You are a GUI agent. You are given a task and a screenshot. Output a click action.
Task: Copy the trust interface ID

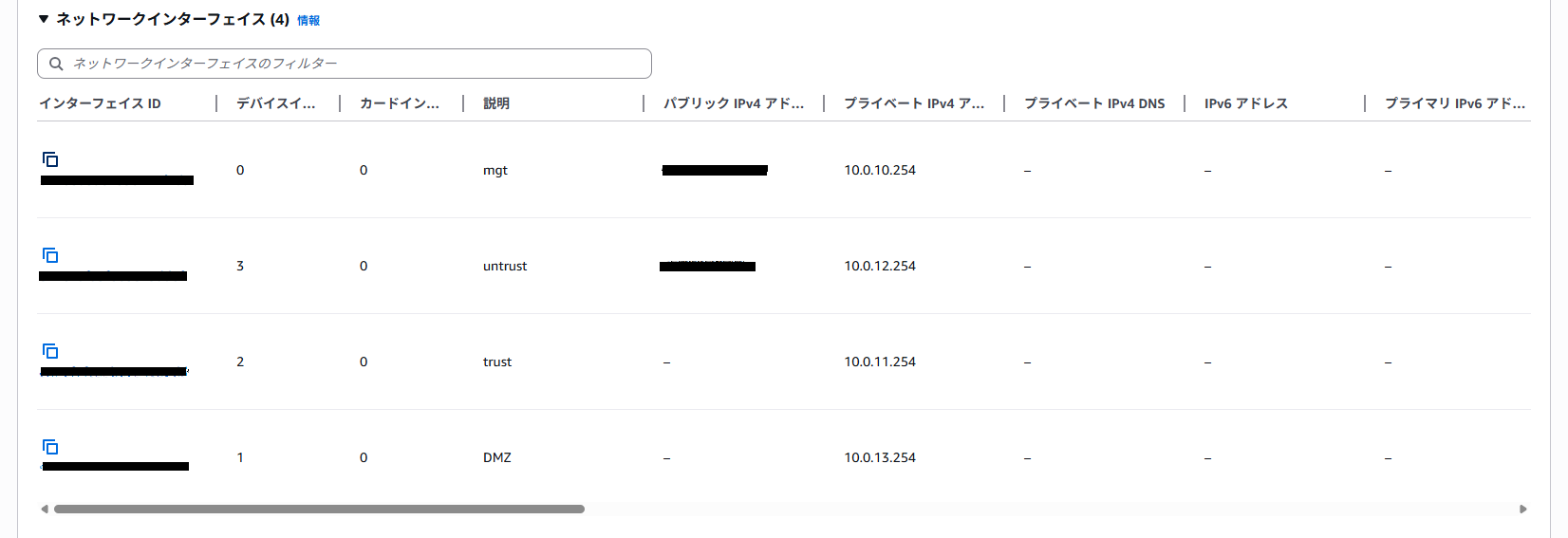click(51, 351)
